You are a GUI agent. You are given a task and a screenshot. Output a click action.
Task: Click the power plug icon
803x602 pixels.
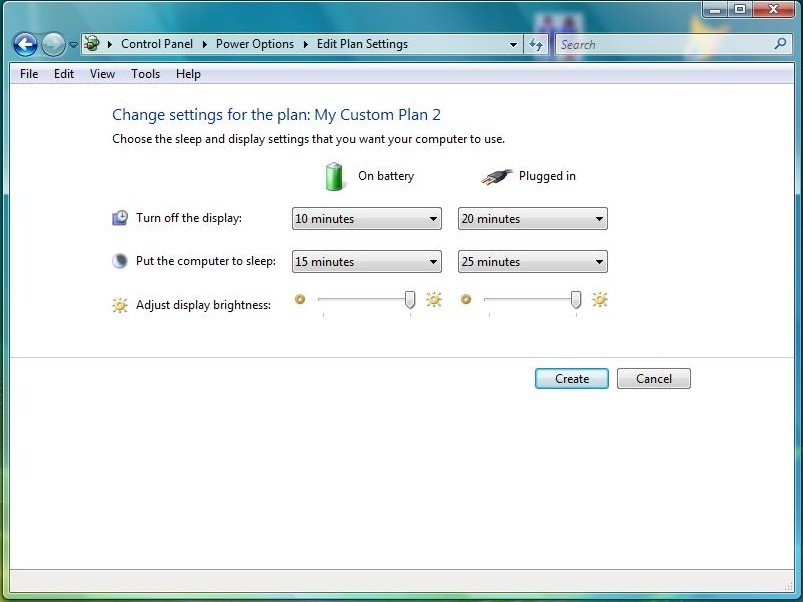pos(496,177)
